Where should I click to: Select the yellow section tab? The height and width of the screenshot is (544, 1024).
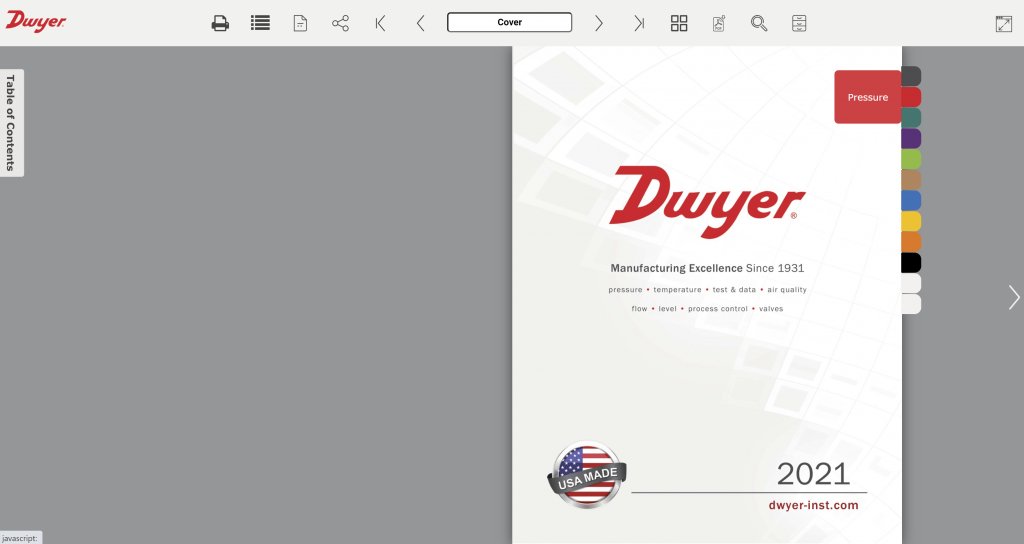(x=911, y=221)
